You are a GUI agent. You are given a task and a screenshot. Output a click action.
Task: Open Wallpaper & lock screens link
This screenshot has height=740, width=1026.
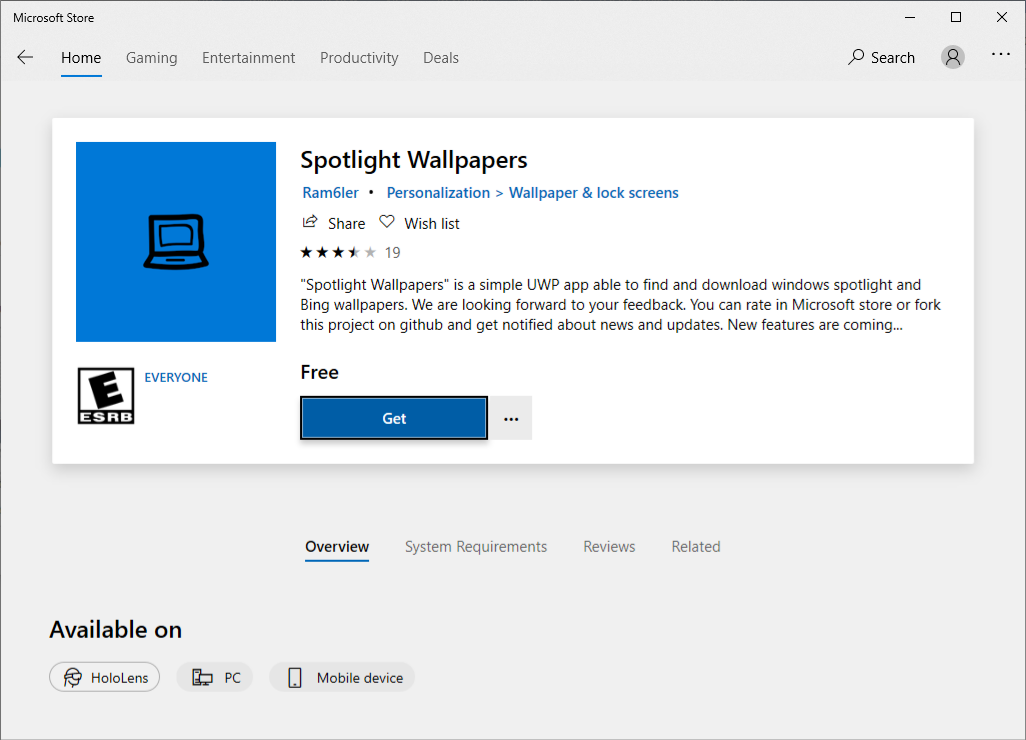(x=593, y=193)
